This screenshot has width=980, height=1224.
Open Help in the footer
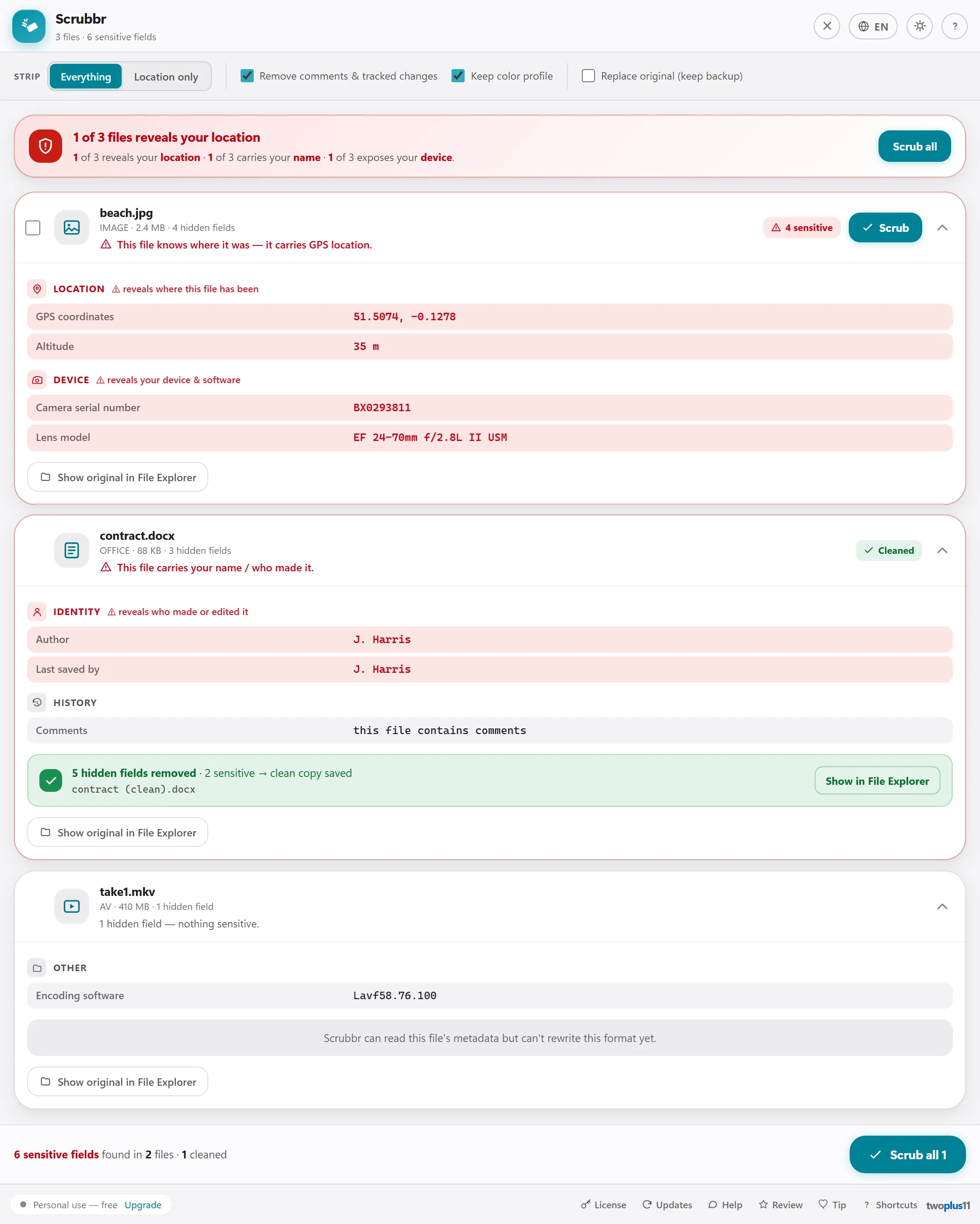click(x=725, y=1205)
